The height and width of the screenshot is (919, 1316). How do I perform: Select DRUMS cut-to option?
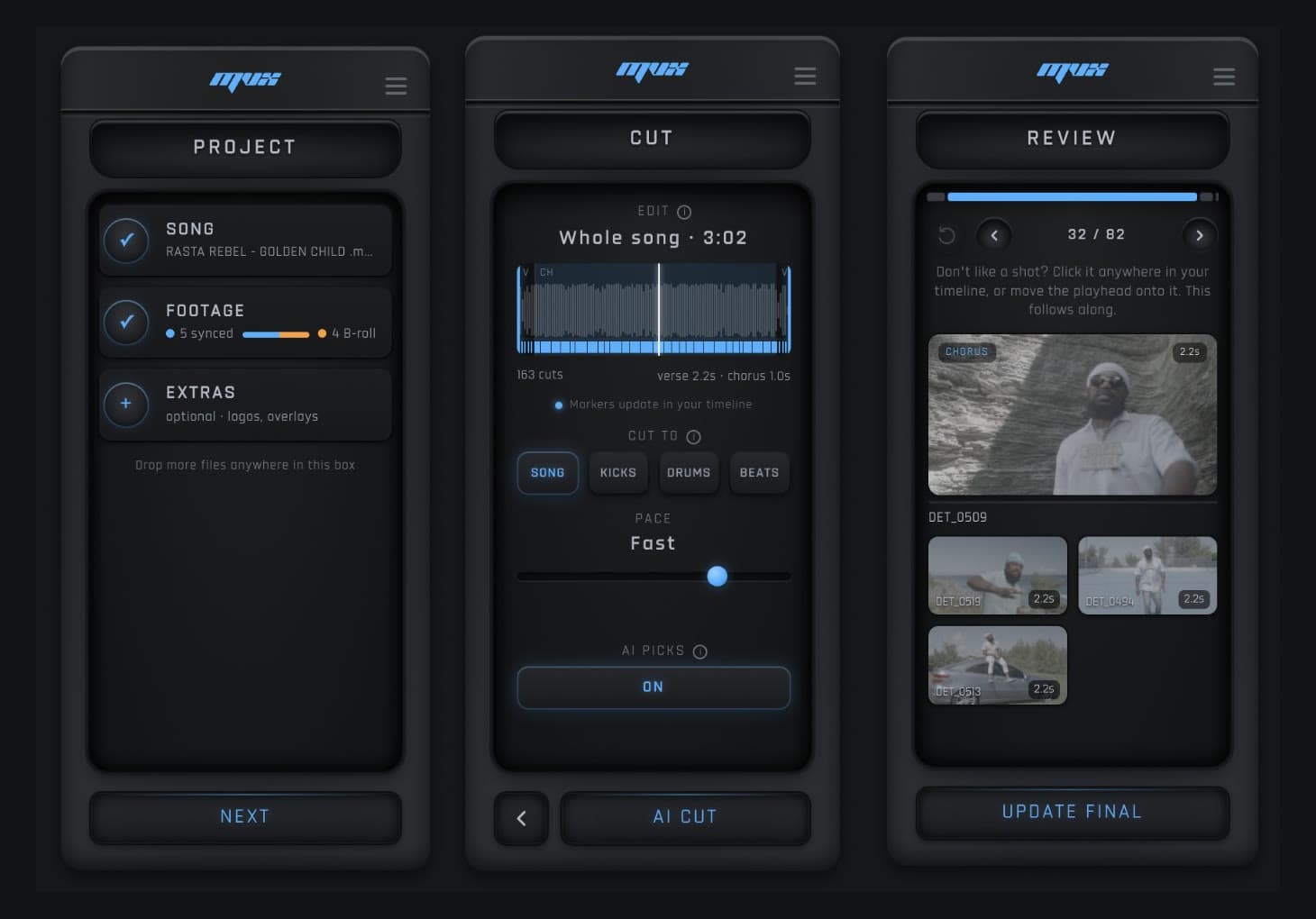689,473
